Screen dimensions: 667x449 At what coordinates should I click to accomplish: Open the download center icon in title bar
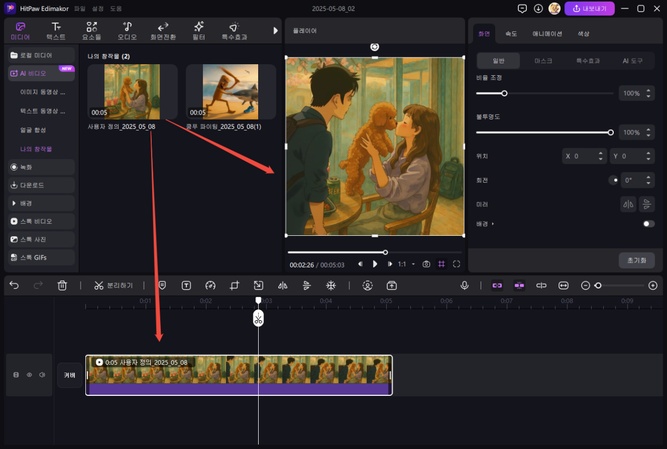(x=538, y=9)
